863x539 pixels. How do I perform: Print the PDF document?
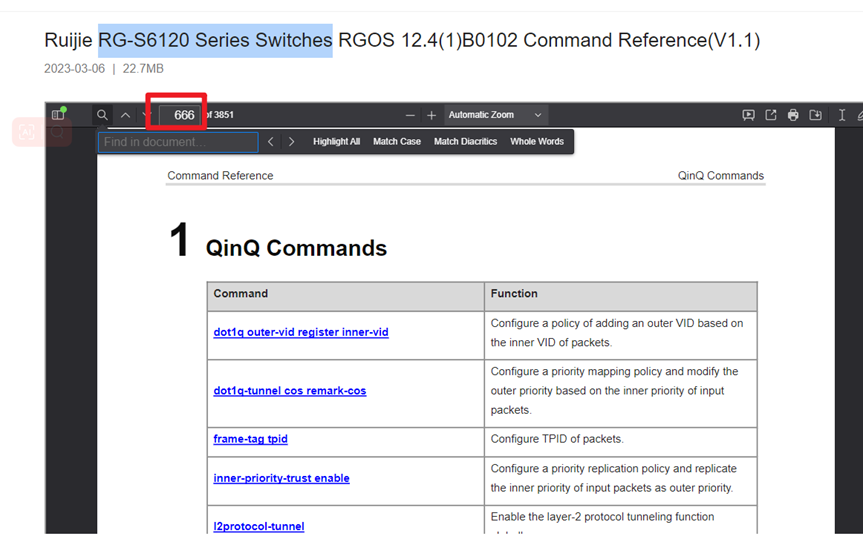click(793, 115)
